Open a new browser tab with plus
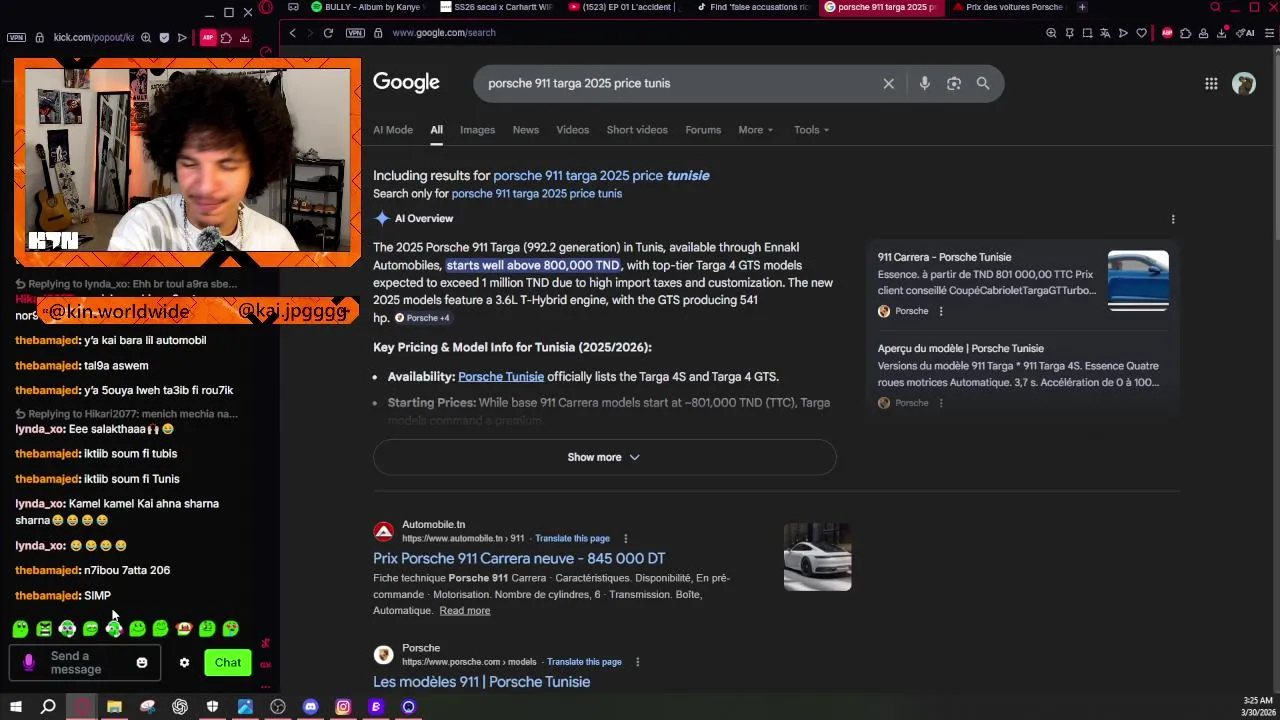 [1082, 7]
